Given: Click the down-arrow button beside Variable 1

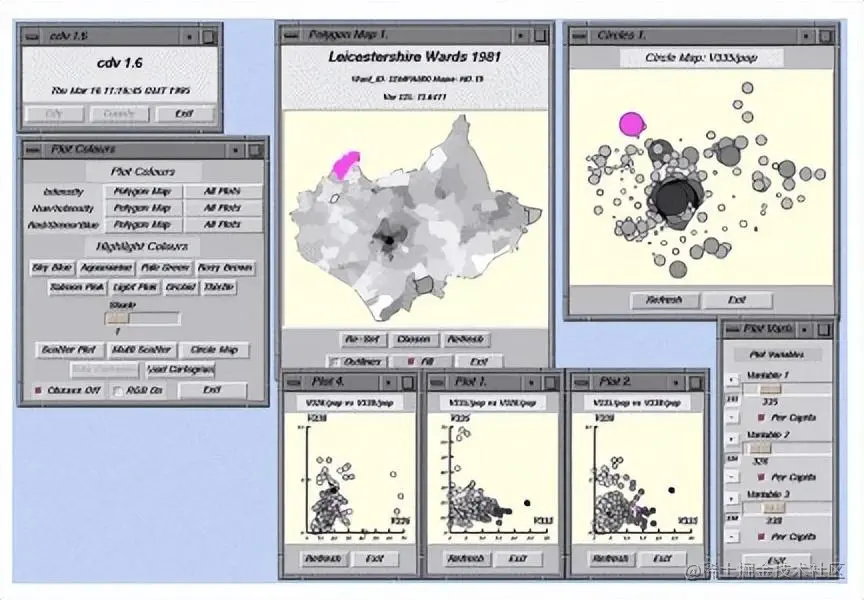Looking at the screenshot, I should pos(732,380).
